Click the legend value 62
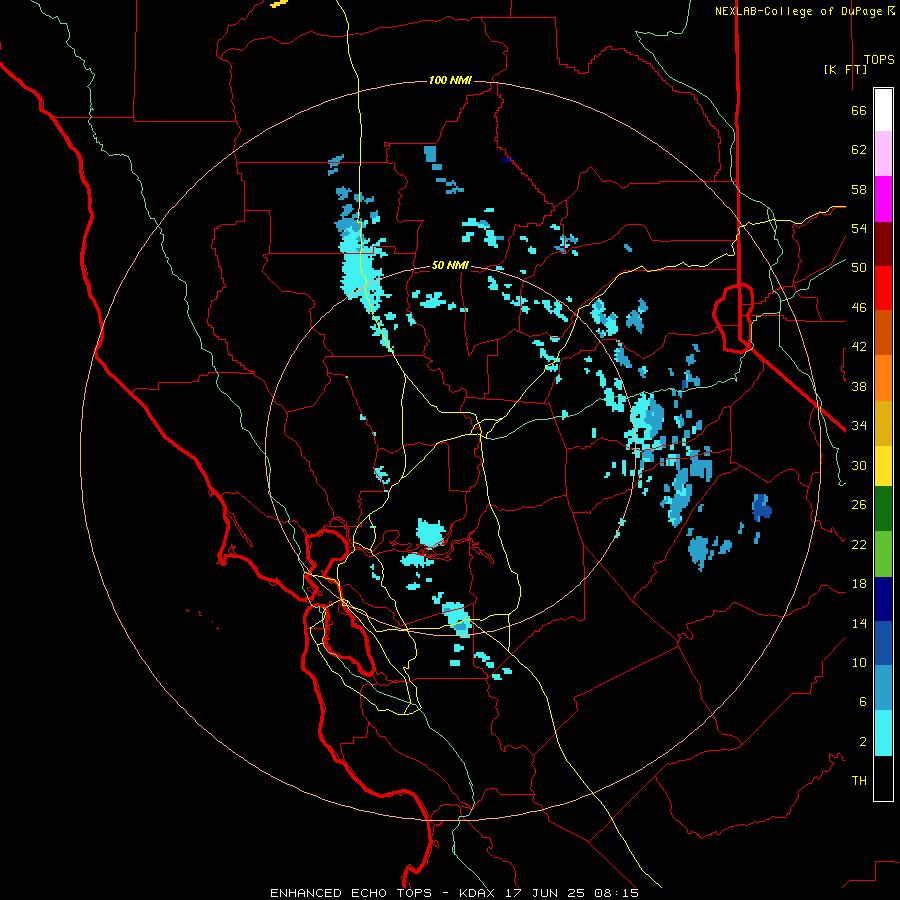The width and height of the screenshot is (900, 900). coord(859,150)
